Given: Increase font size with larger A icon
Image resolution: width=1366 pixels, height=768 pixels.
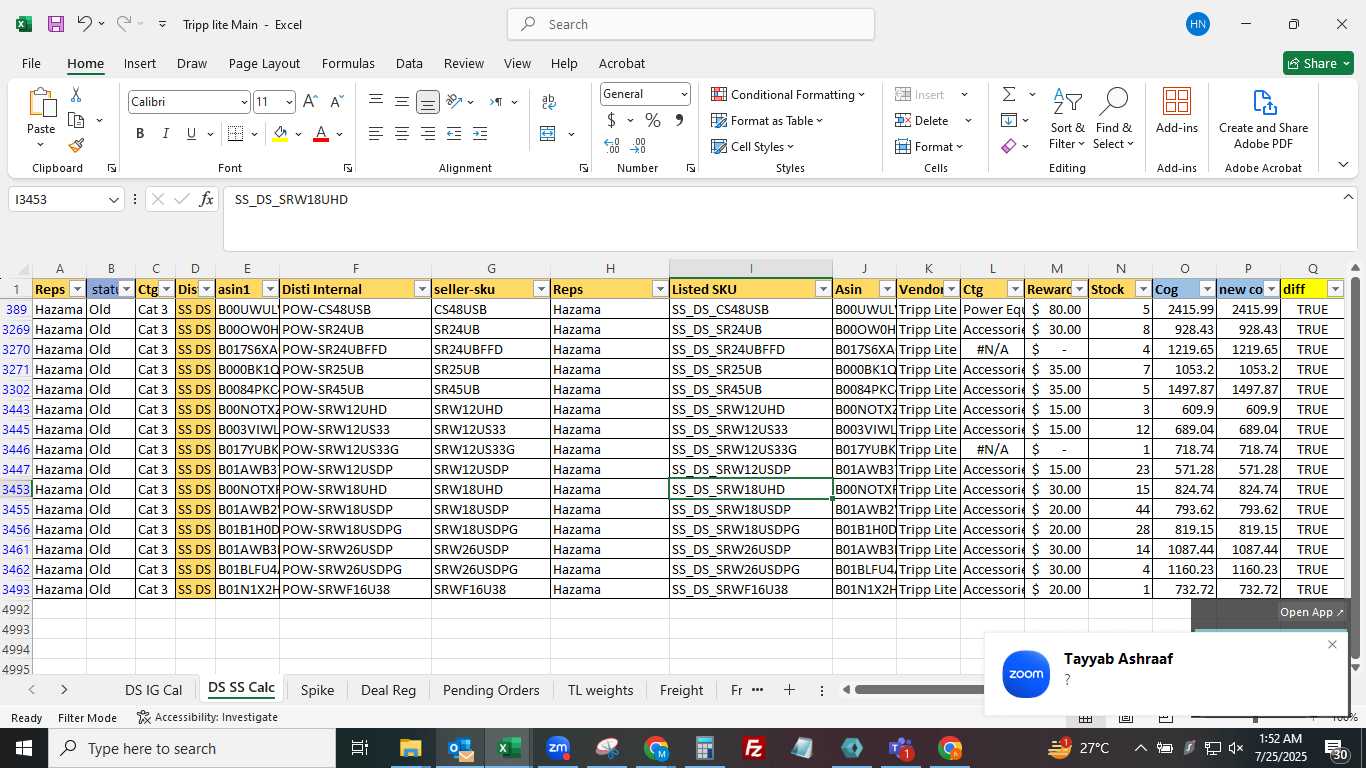Looking at the screenshot, I should click(x=310, y=102).
